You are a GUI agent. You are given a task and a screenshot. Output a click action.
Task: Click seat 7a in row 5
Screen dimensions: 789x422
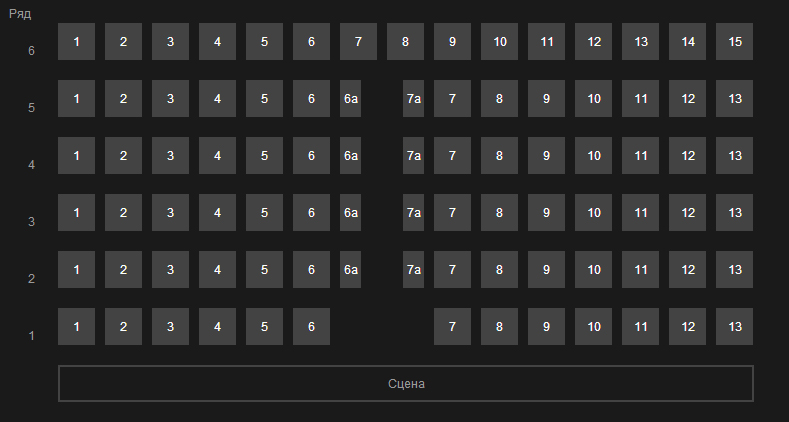413,99
